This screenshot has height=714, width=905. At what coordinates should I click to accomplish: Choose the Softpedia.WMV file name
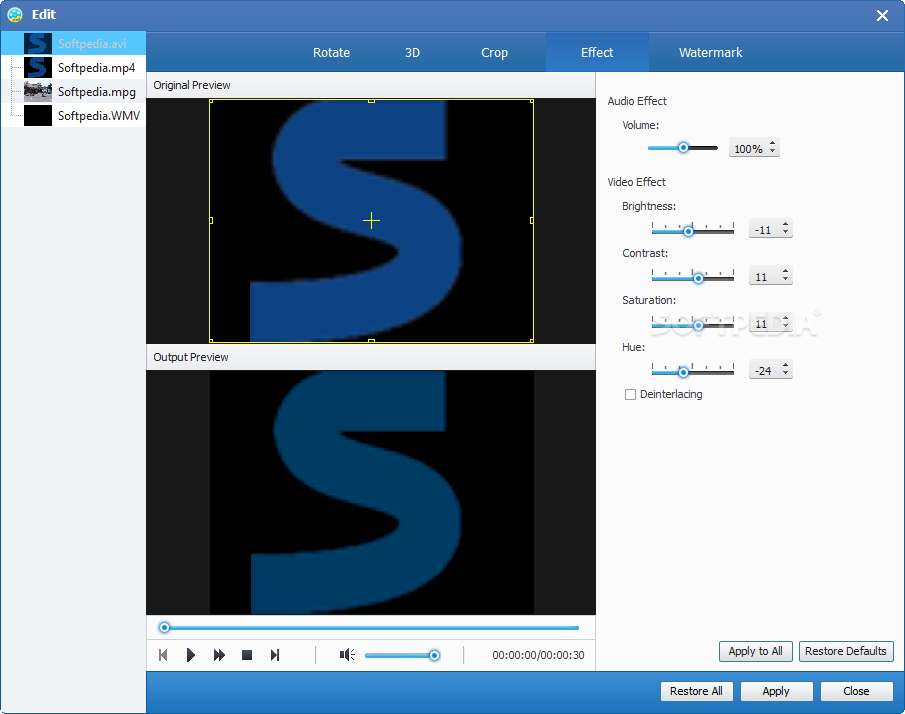pos(99,115)
